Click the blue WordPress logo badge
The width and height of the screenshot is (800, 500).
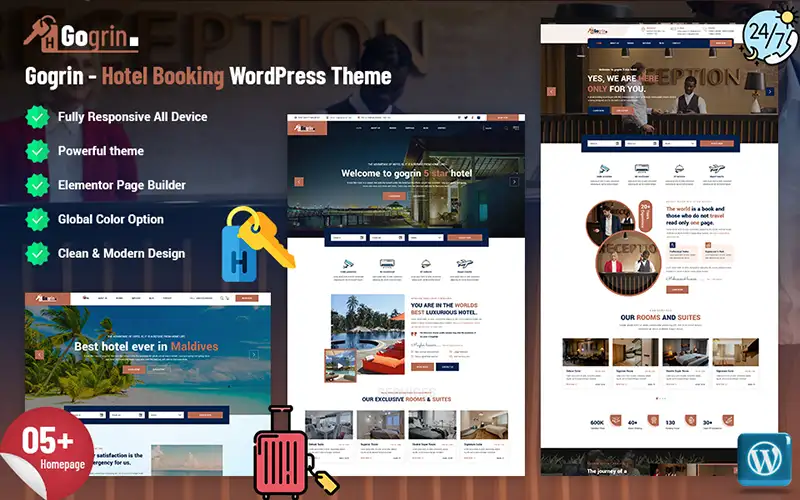coord(764,459)
